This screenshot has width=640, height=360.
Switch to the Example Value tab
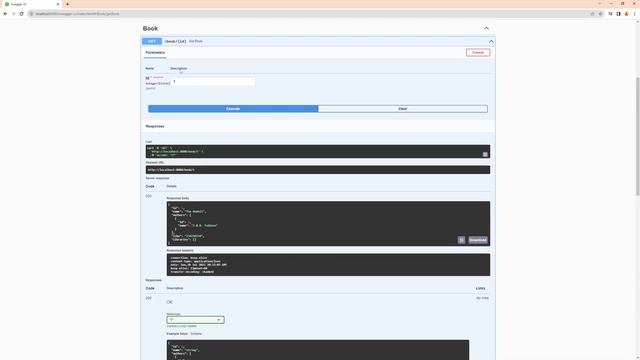(177, 333)
